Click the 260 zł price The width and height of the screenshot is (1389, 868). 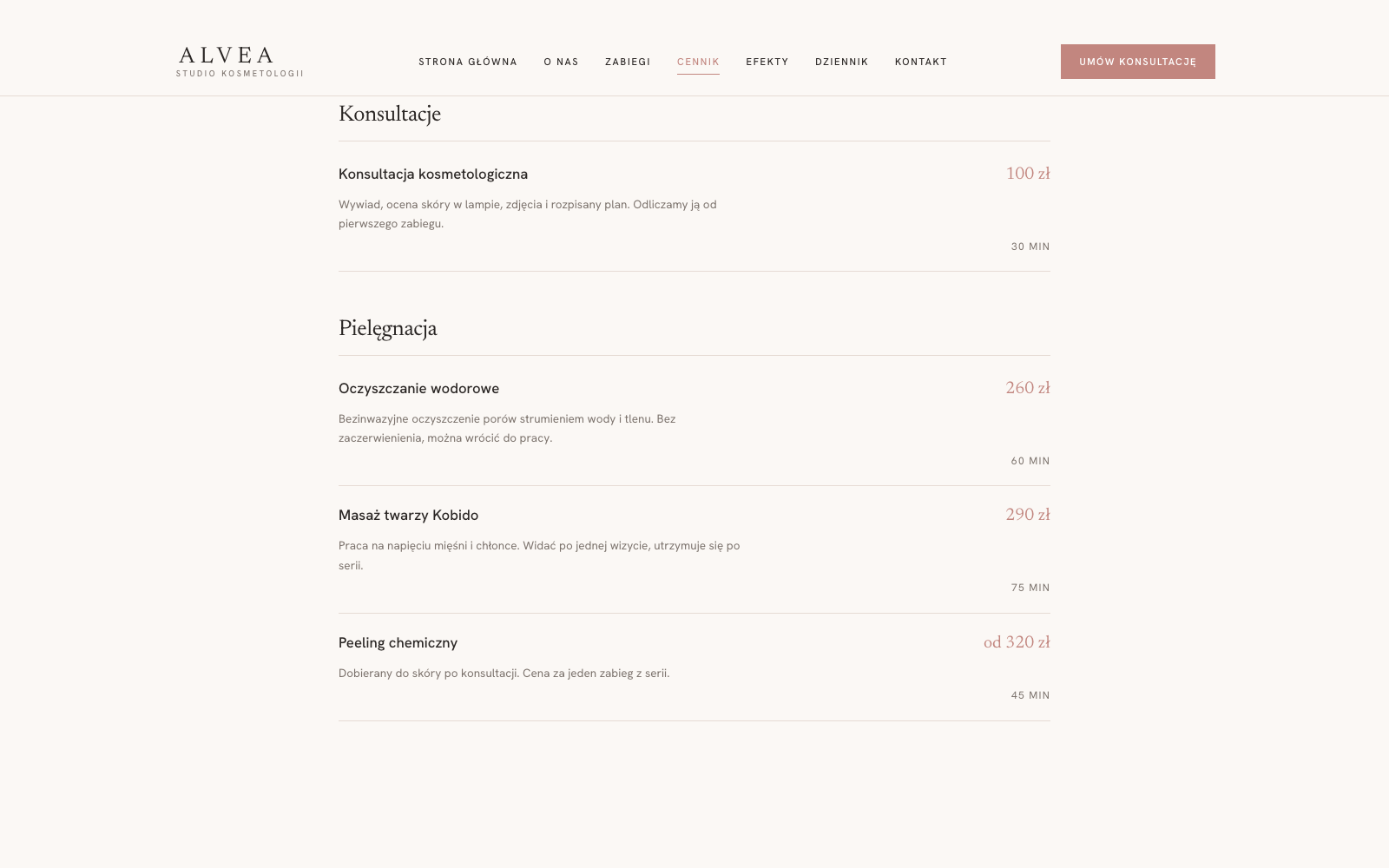[x=1028, y=388]
